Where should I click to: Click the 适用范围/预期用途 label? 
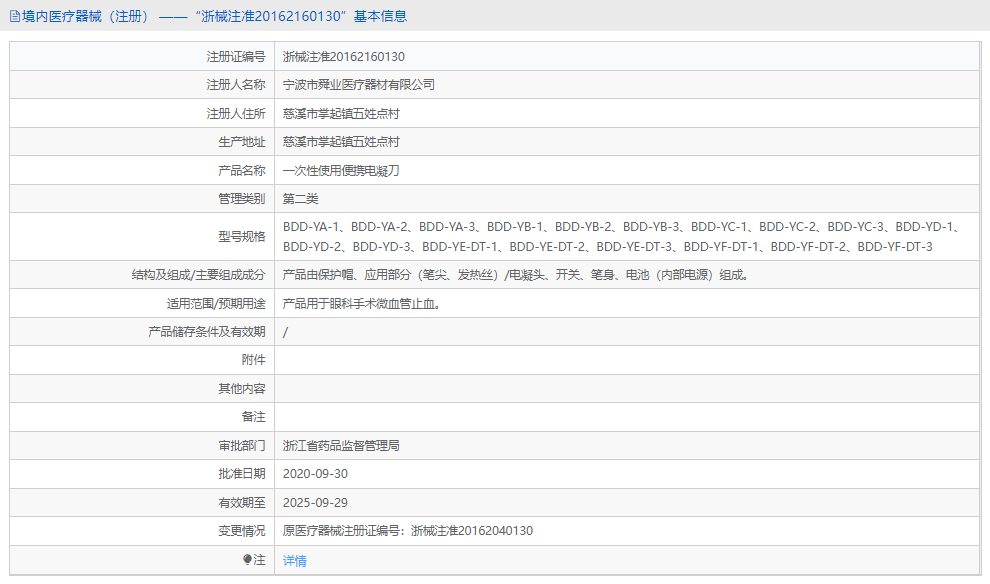click(x=216, y=304)
